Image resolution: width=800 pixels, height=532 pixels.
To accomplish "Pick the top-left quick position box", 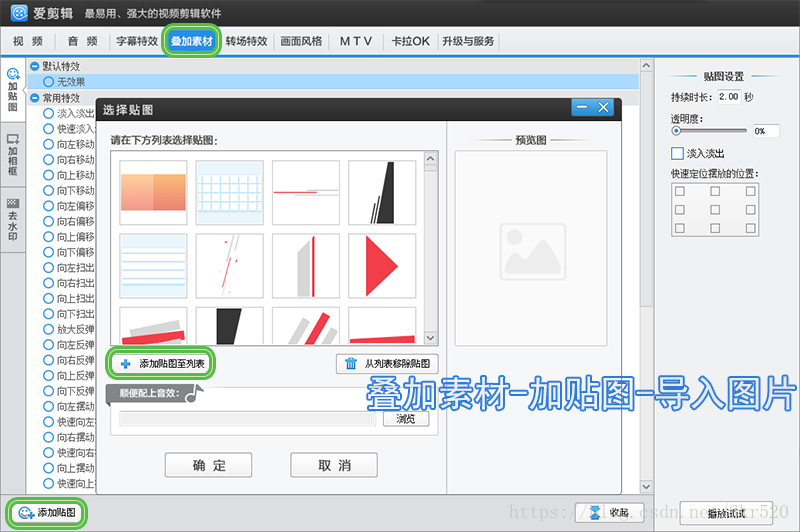I will point(680,191).
